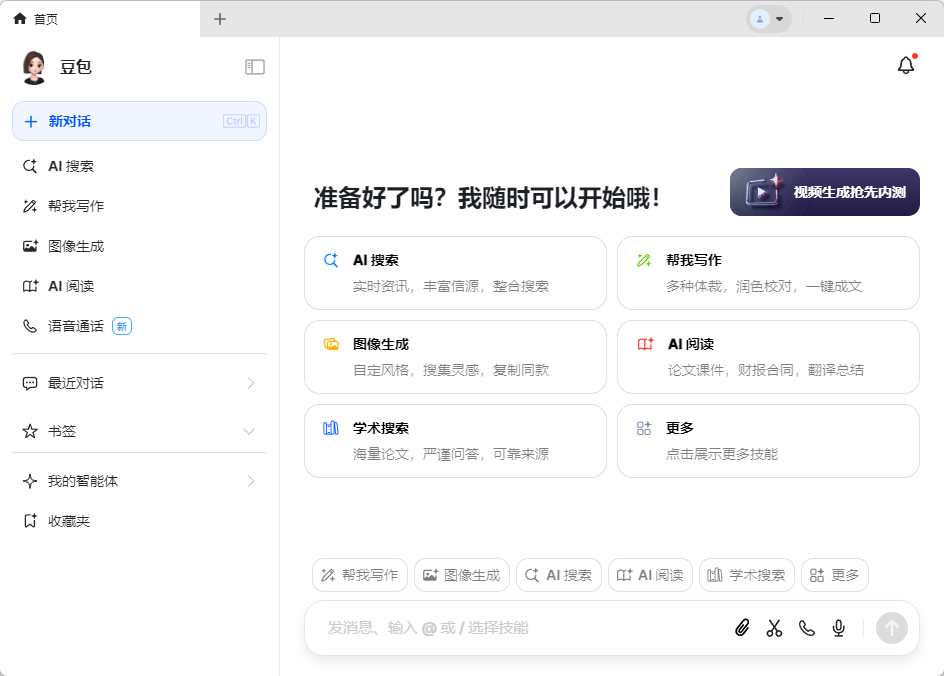Screen dimensions: 944x676
Task: Open the 学术搜索 card
Action: point(455,441)
